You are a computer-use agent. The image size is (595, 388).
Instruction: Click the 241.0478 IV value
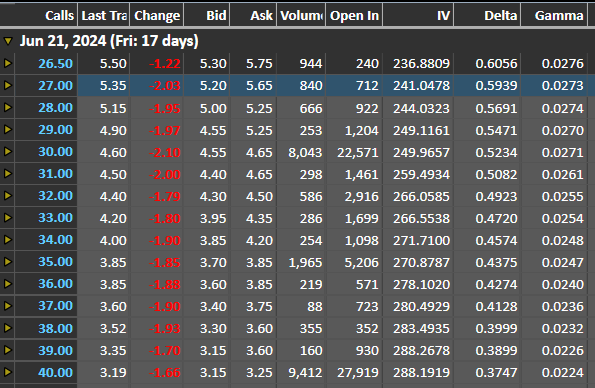(421, 86)
